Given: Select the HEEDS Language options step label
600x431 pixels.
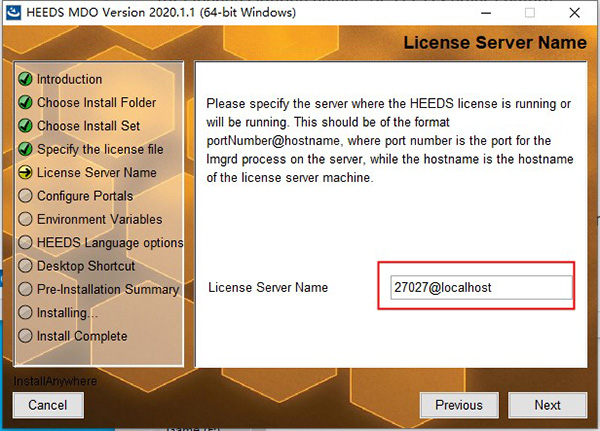Looking at the screenshot, I should coord(110,243).
